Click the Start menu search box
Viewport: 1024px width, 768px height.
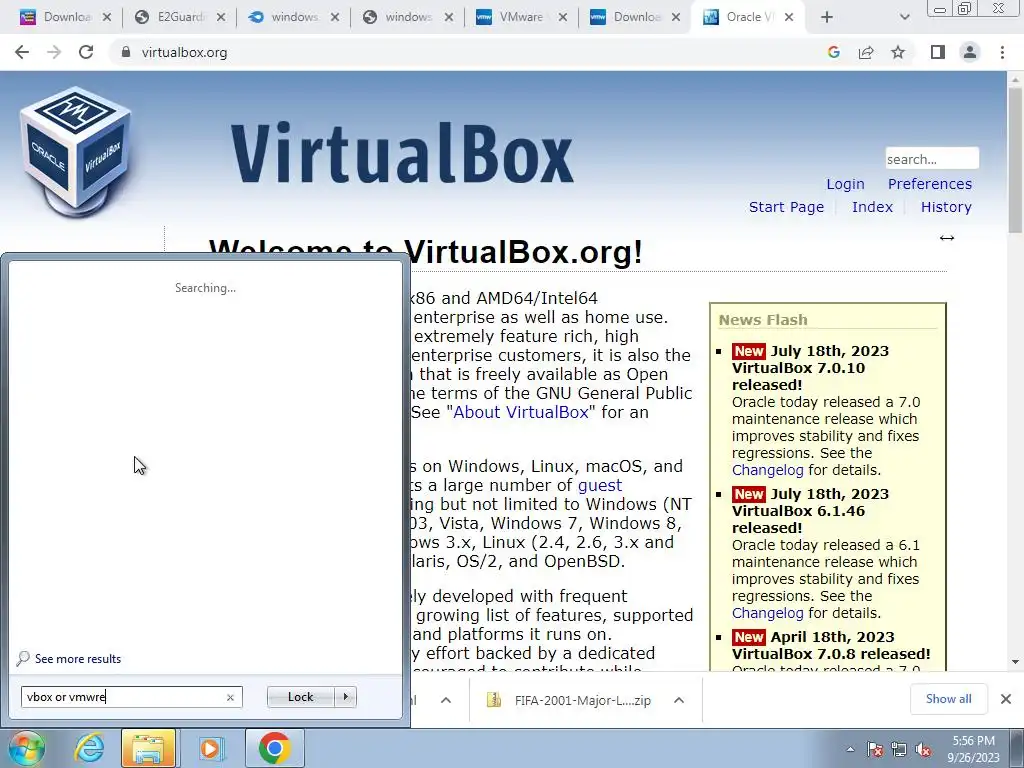(131, 697)
